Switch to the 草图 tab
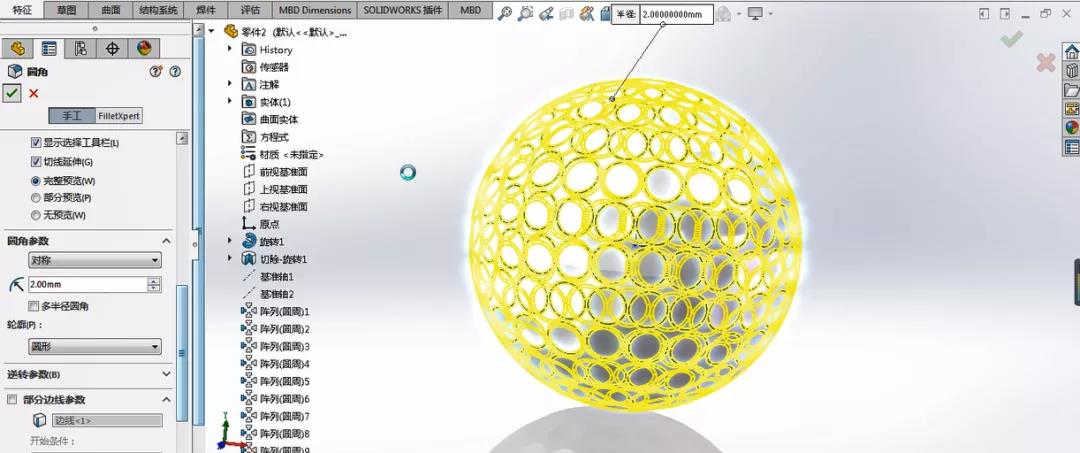 [67, 10]
